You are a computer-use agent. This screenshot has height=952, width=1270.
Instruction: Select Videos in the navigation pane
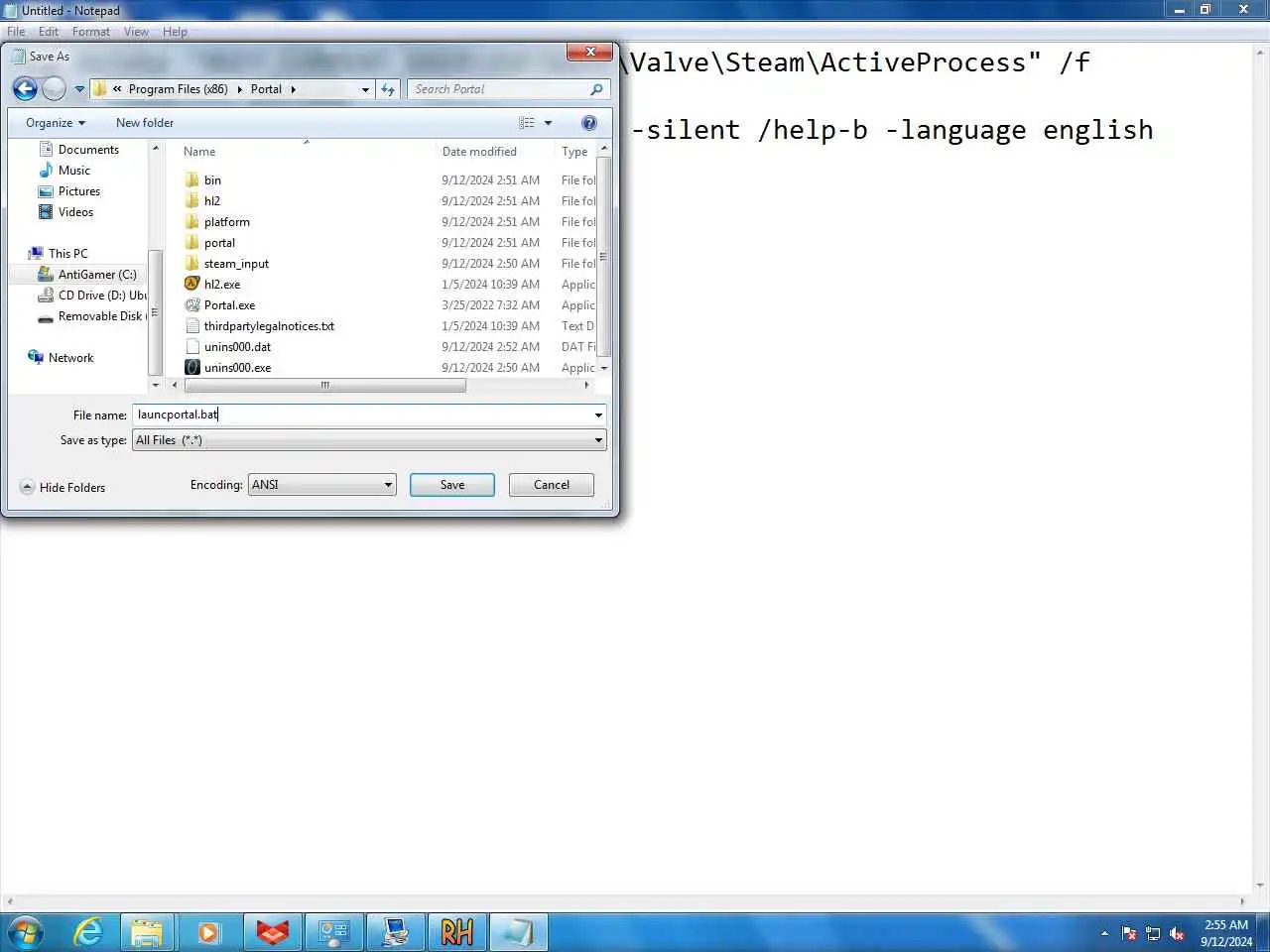point(75,212)
